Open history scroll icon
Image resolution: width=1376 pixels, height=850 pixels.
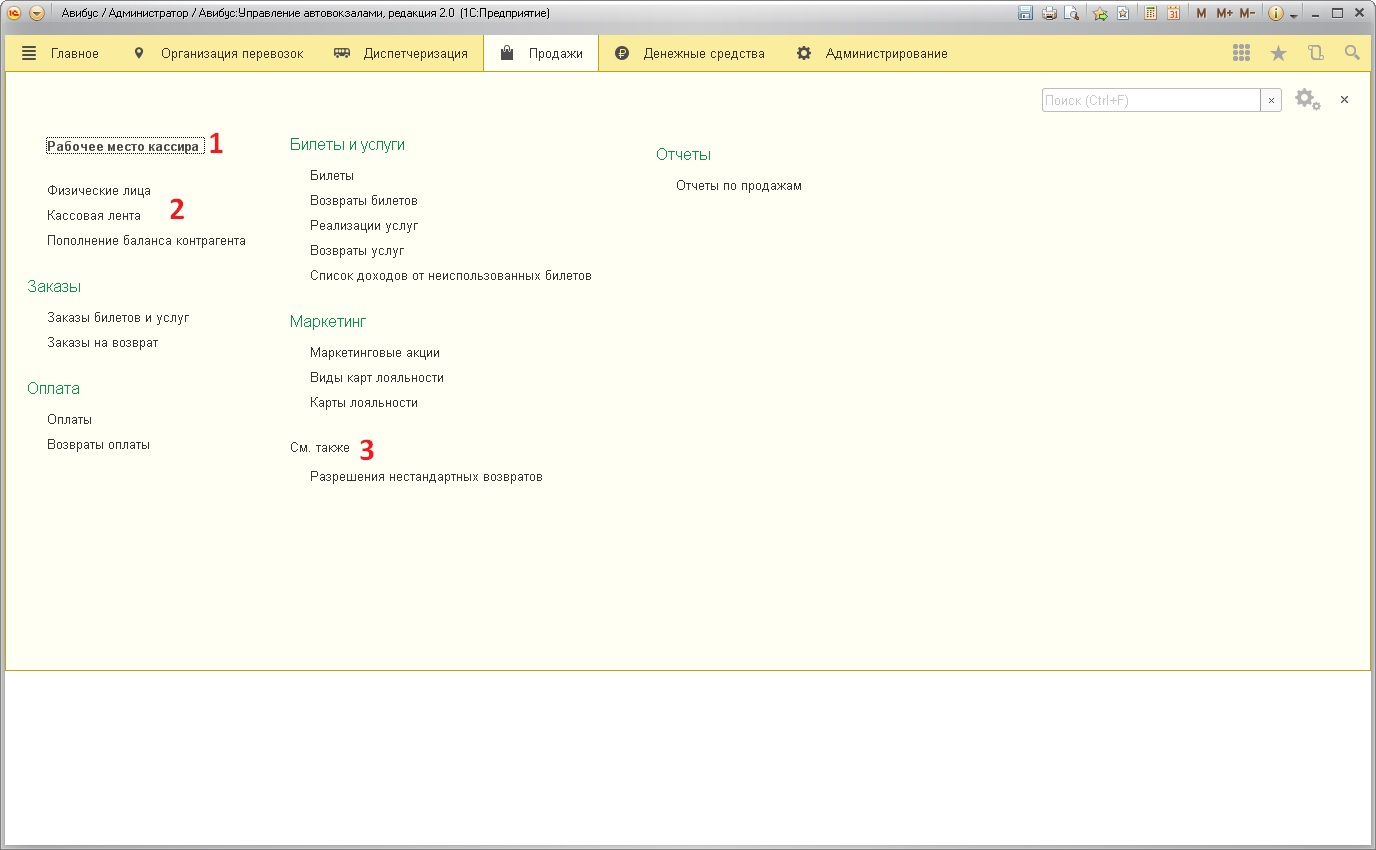(1315, 54)
